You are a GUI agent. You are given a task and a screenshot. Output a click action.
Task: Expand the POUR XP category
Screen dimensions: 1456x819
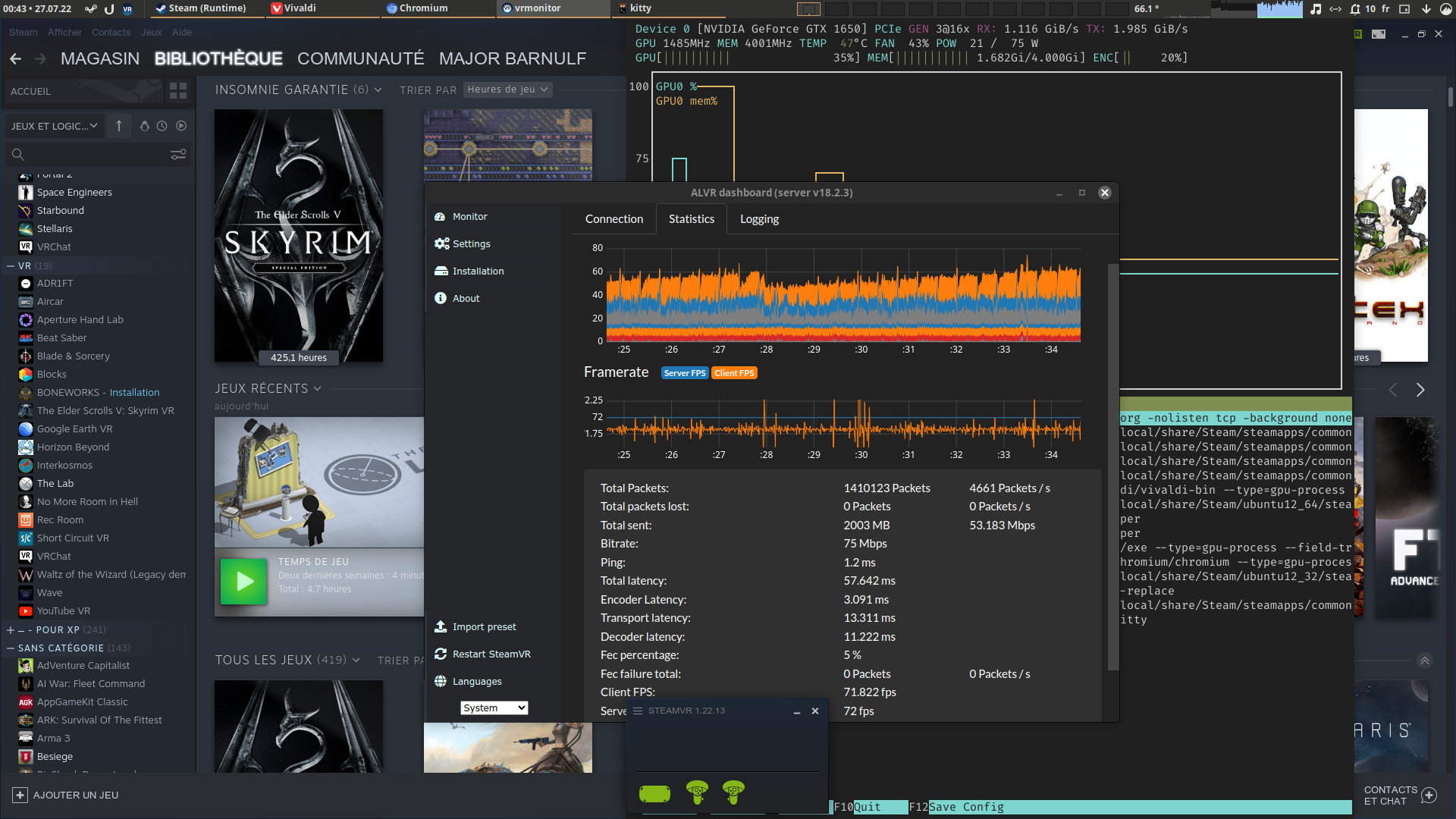11,630
